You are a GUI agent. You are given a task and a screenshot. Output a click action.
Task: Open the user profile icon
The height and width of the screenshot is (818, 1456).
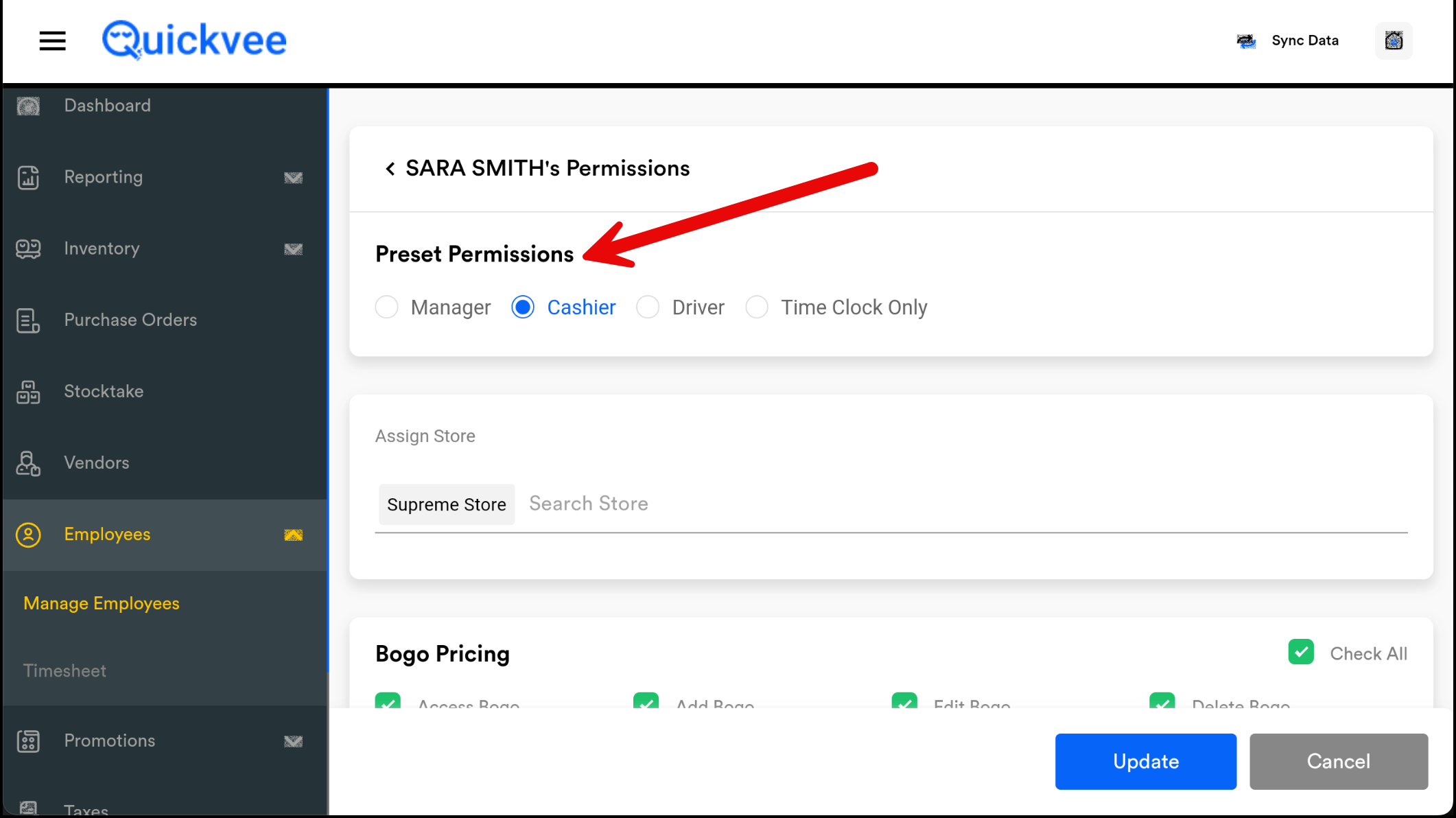1394,41
